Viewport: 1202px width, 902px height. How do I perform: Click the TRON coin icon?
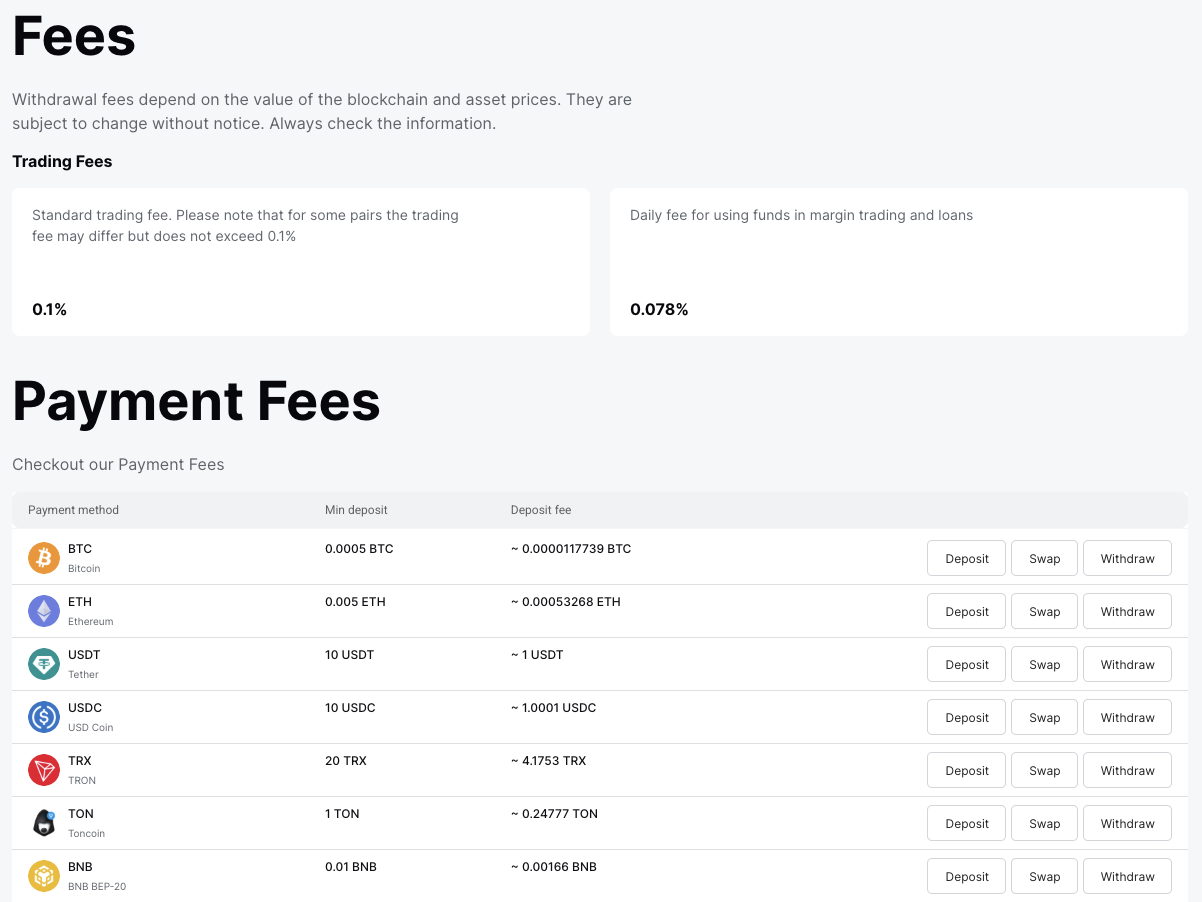pos(44,770)
